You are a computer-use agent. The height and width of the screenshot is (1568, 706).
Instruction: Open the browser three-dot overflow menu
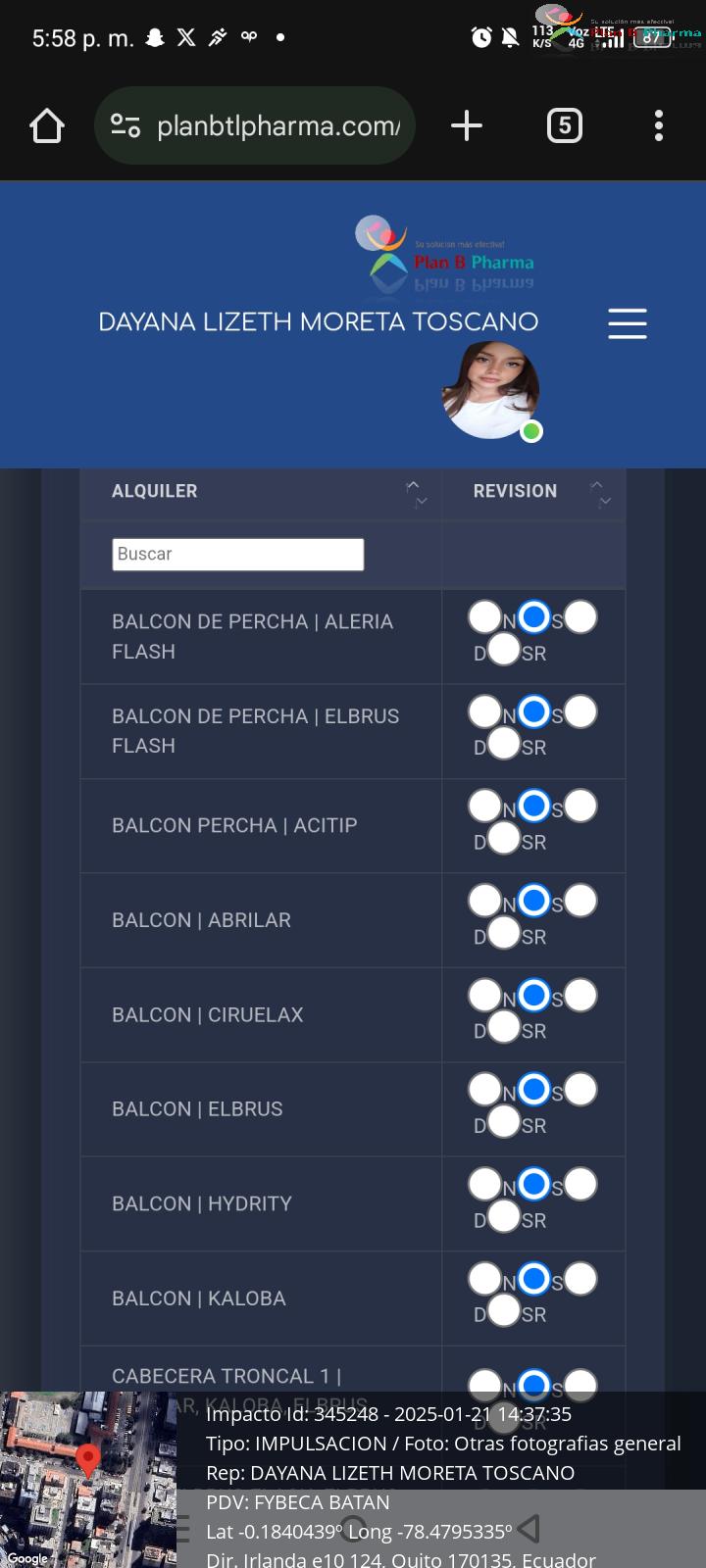659,125
